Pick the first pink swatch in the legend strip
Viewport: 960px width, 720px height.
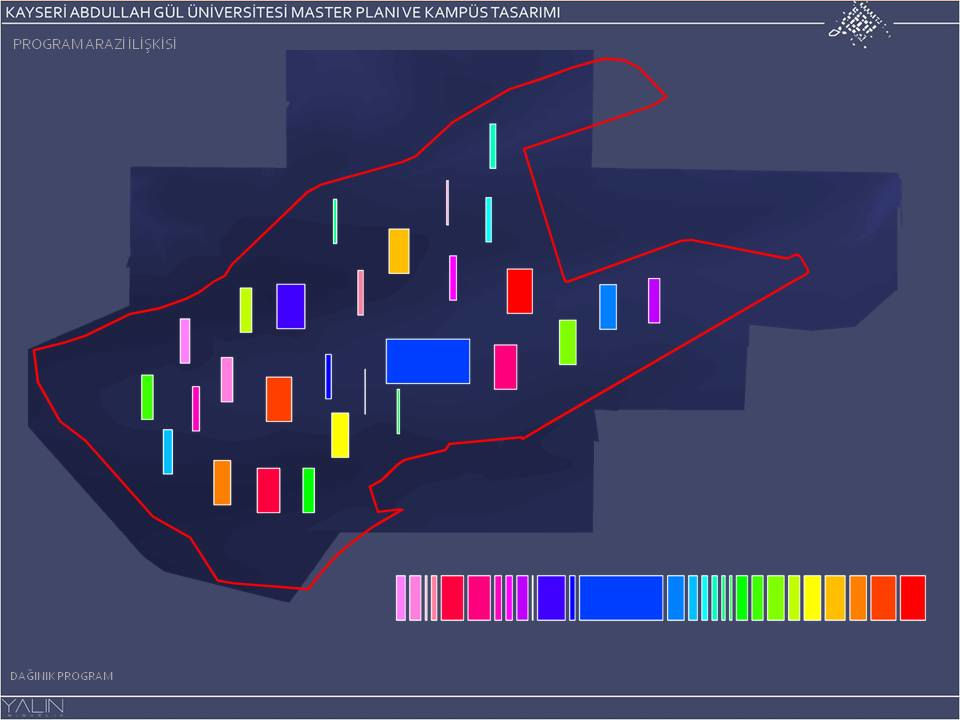401,598
